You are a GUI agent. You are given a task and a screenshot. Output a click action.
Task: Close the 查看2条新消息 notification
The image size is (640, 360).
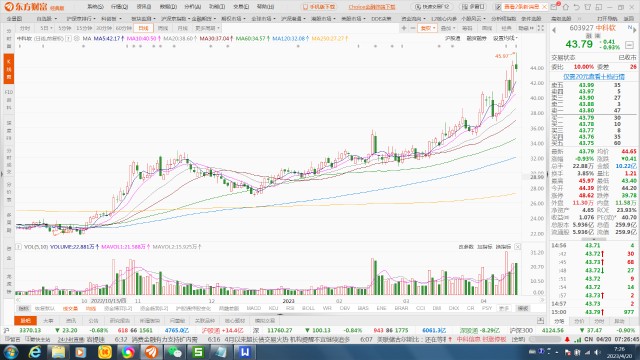click(544, 7)
